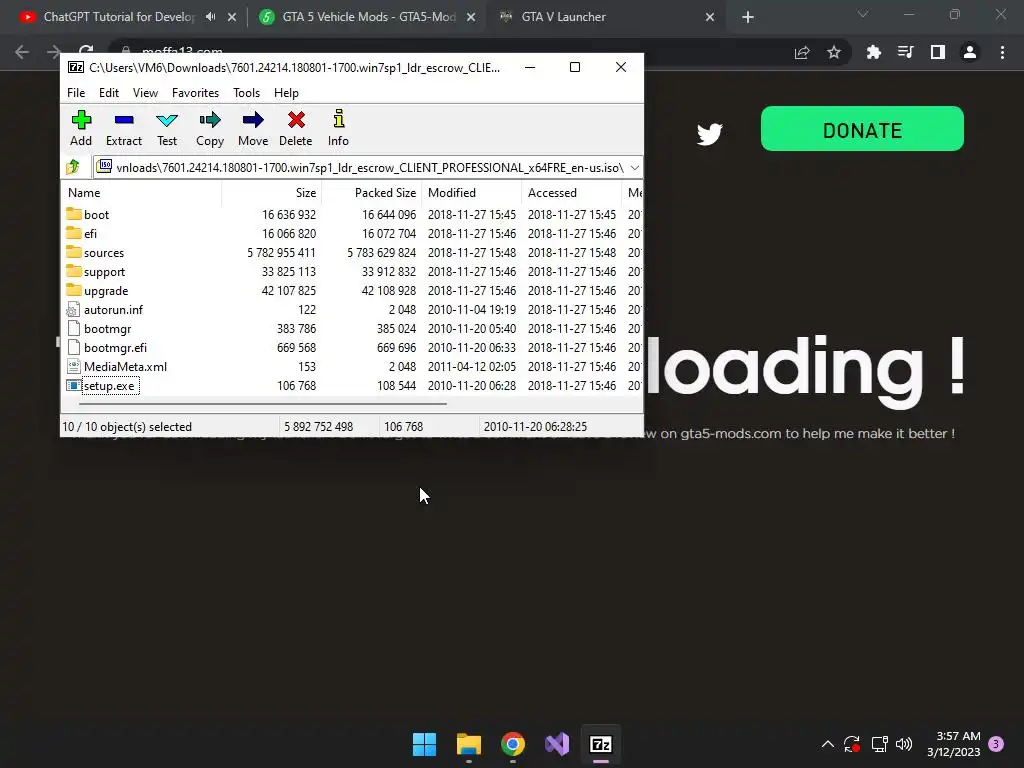Share this page from Chrome address bar
Screen dimensions: 1024x768
pos(802,52)
